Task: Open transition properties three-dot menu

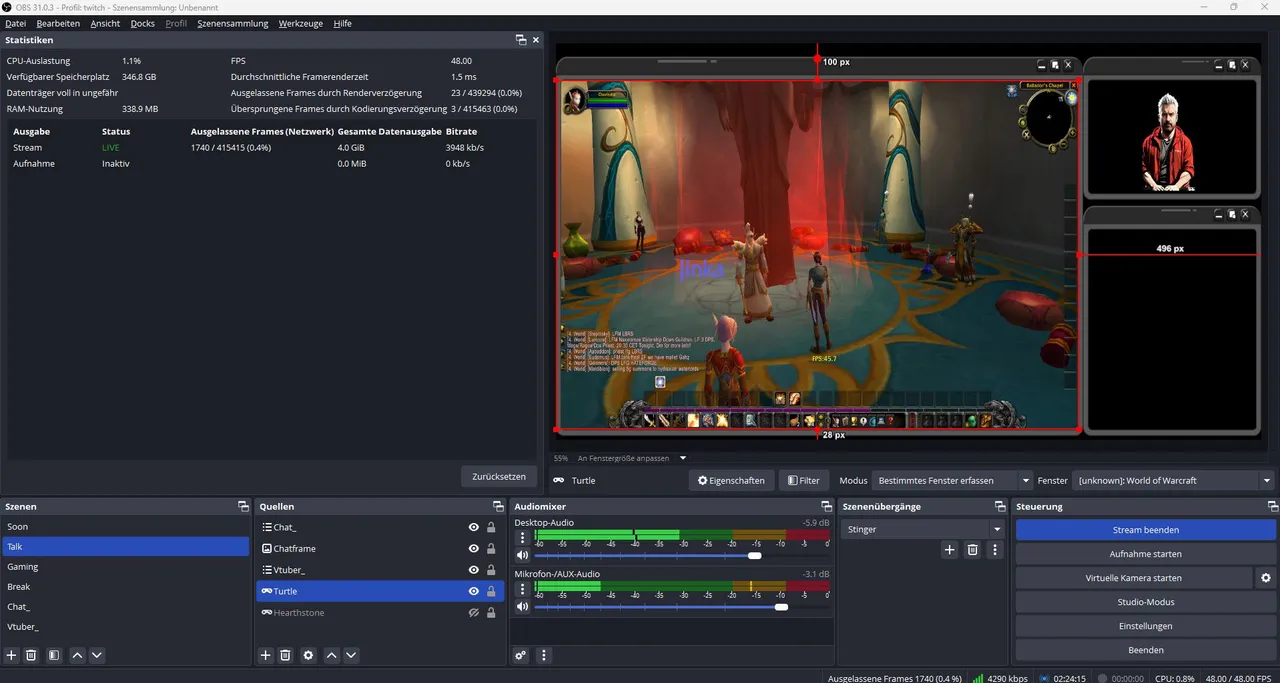Action: click(x=994, y=549)
